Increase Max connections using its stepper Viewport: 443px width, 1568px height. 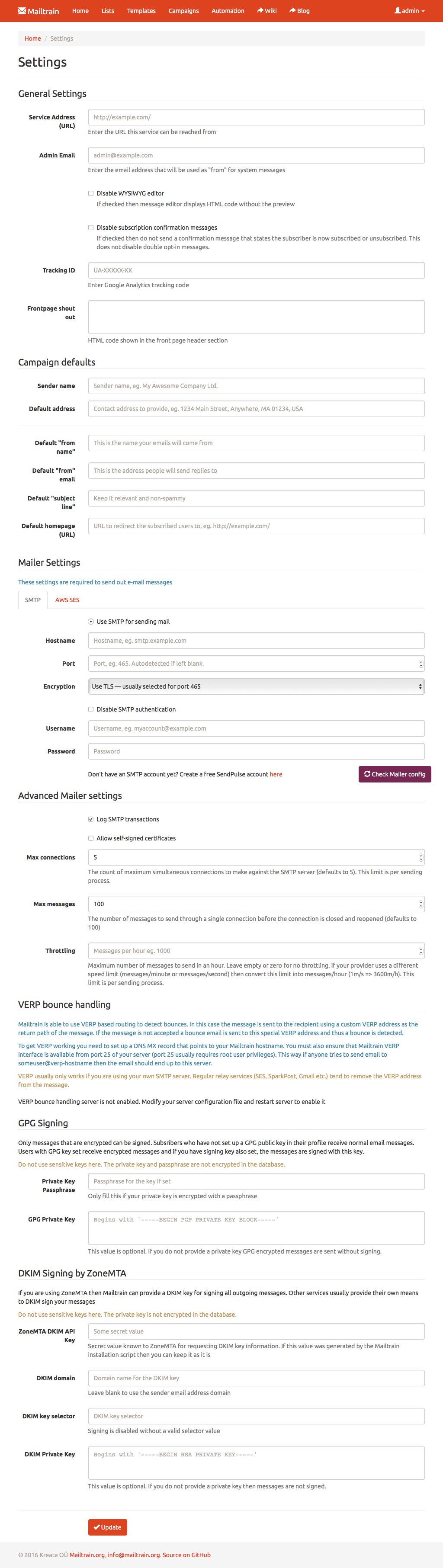420,855
